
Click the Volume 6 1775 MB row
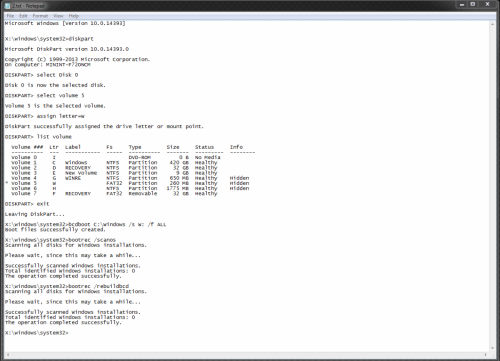[130, 188]
